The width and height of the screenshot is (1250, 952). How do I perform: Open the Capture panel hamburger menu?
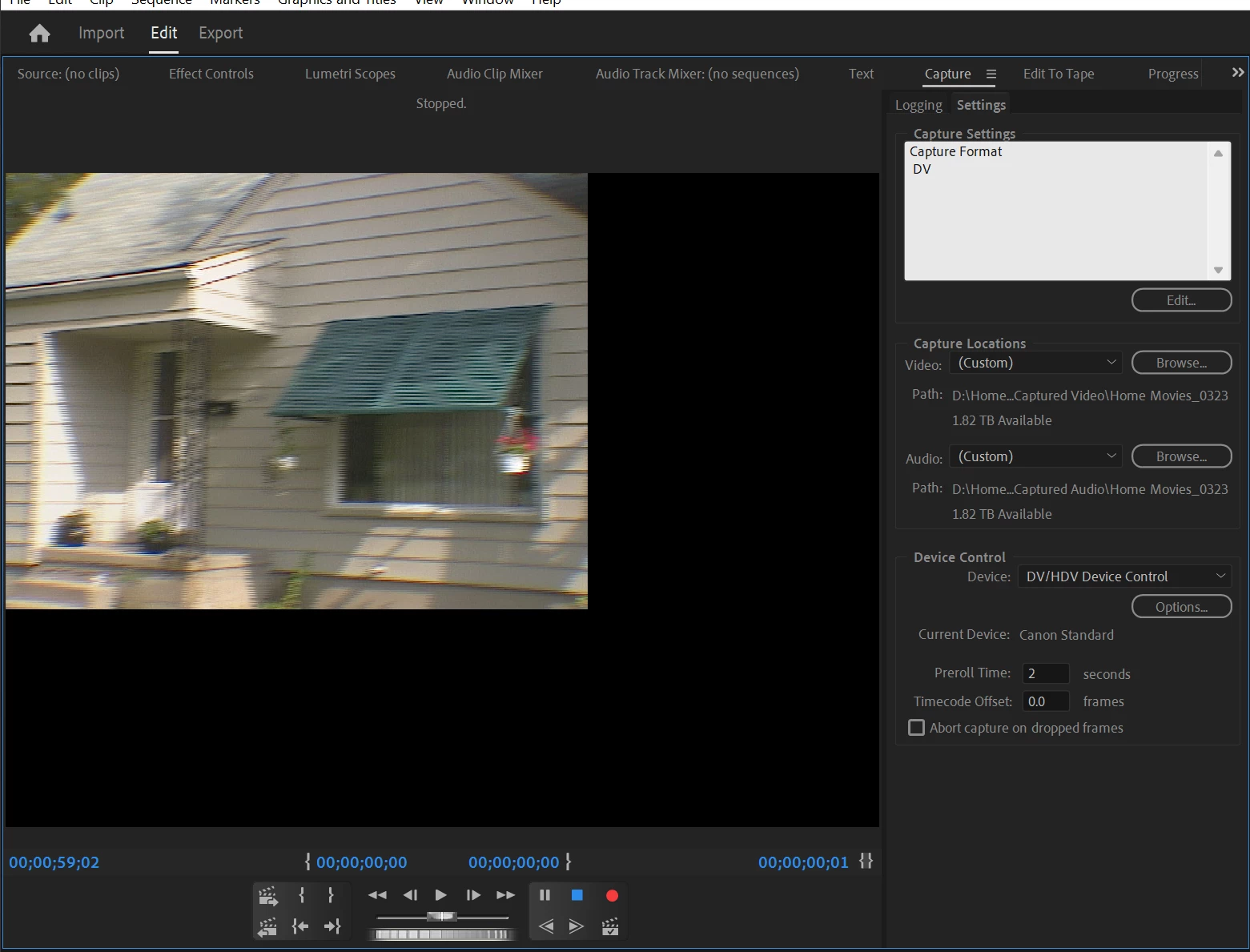[991, 74]
